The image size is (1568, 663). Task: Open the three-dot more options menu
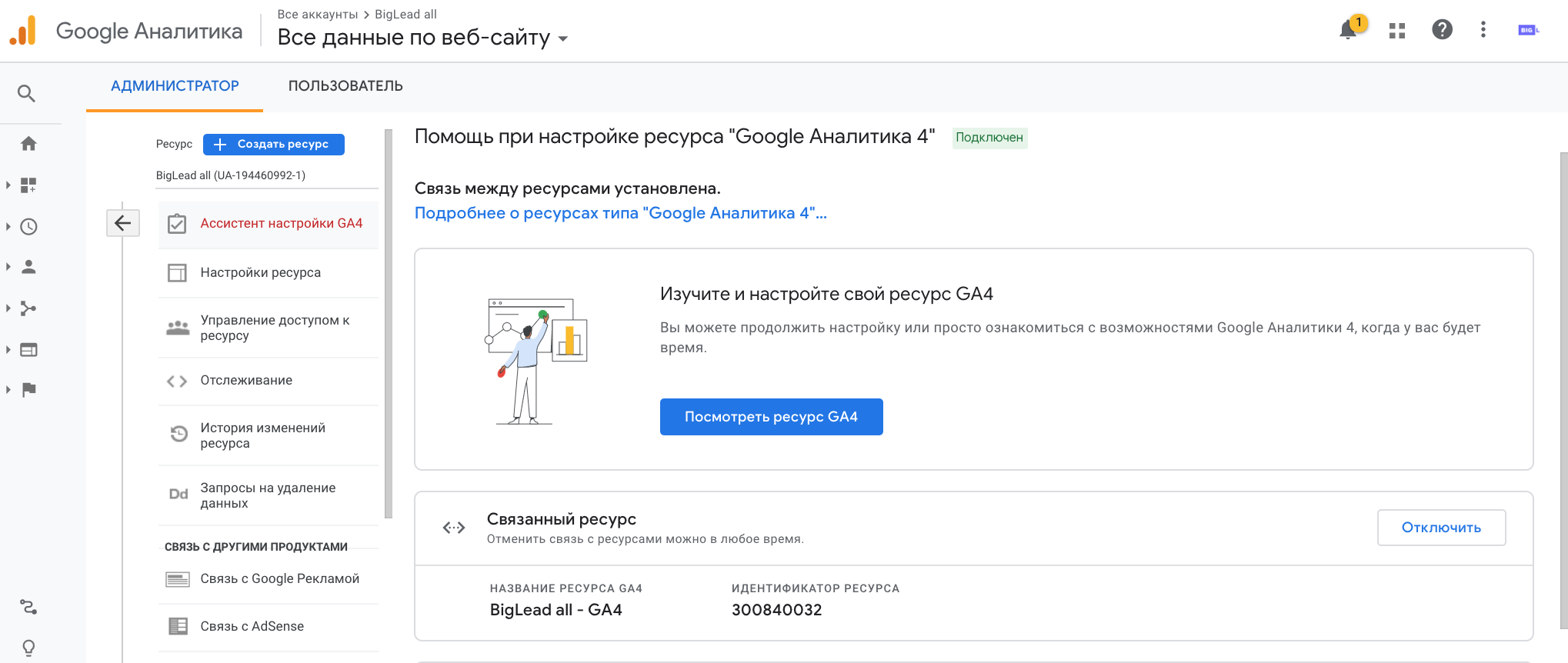click(x=1483, y=30)
